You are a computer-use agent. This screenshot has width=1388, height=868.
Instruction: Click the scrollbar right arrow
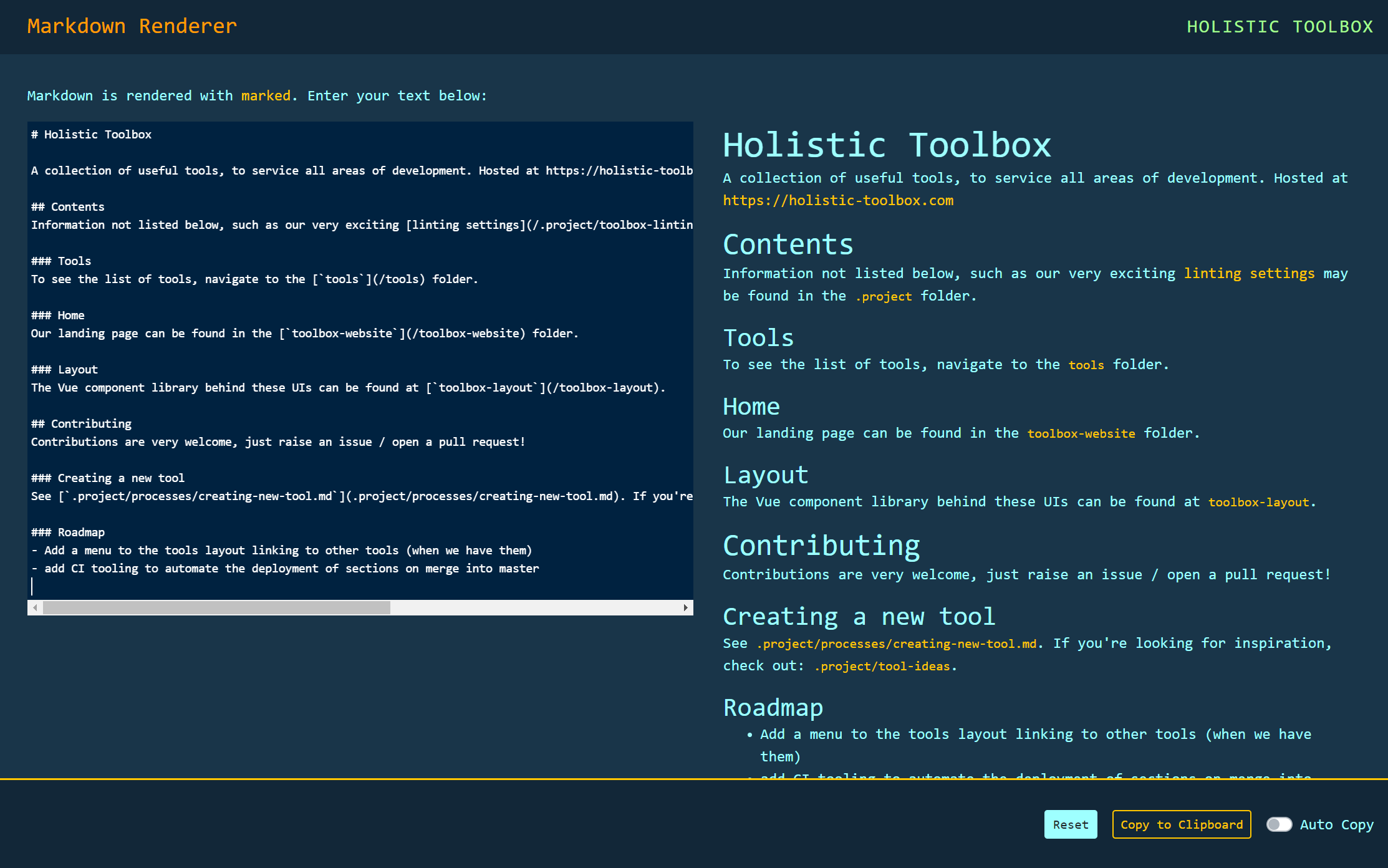(685, 607)
